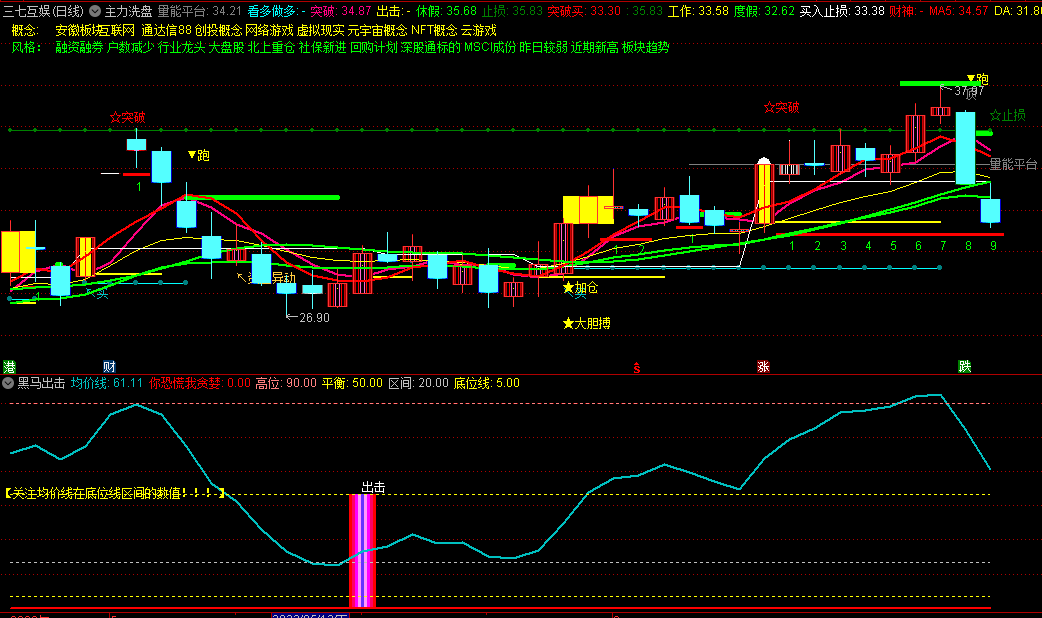1042x618 pixels.
Task: Click the 止损: 35.83 value
Action: pos(512,11)
